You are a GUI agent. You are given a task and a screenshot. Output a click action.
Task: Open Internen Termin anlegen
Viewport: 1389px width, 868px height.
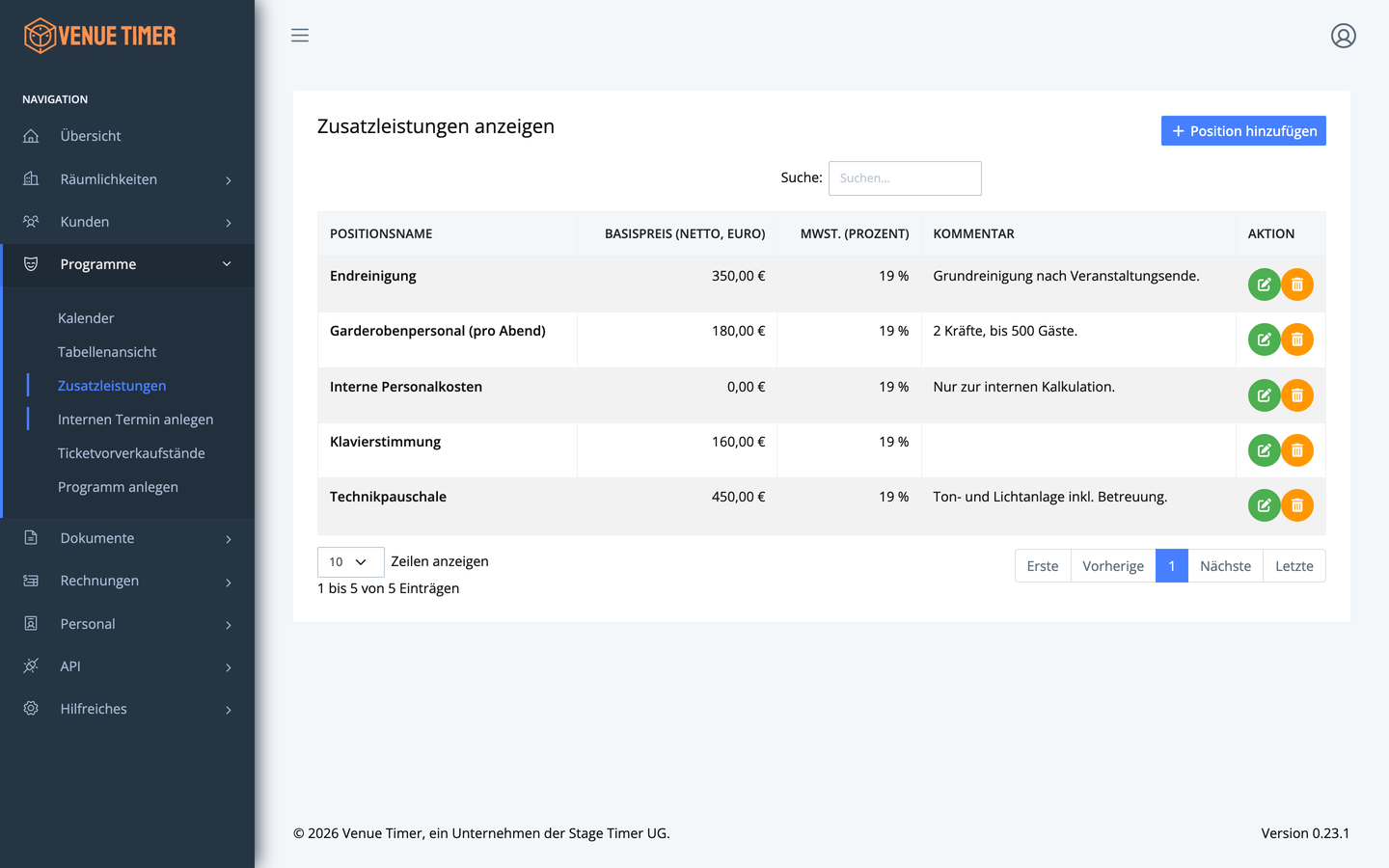[136, 420]
